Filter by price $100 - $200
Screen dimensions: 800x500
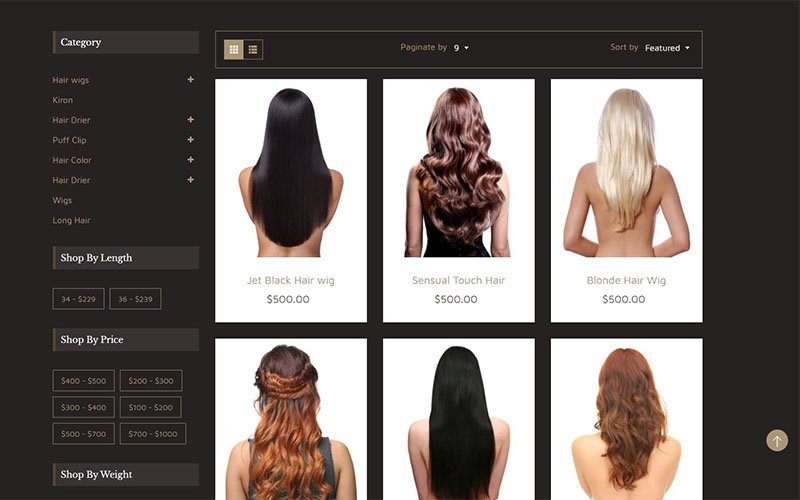pyautogui.click(x=151, y=407)
